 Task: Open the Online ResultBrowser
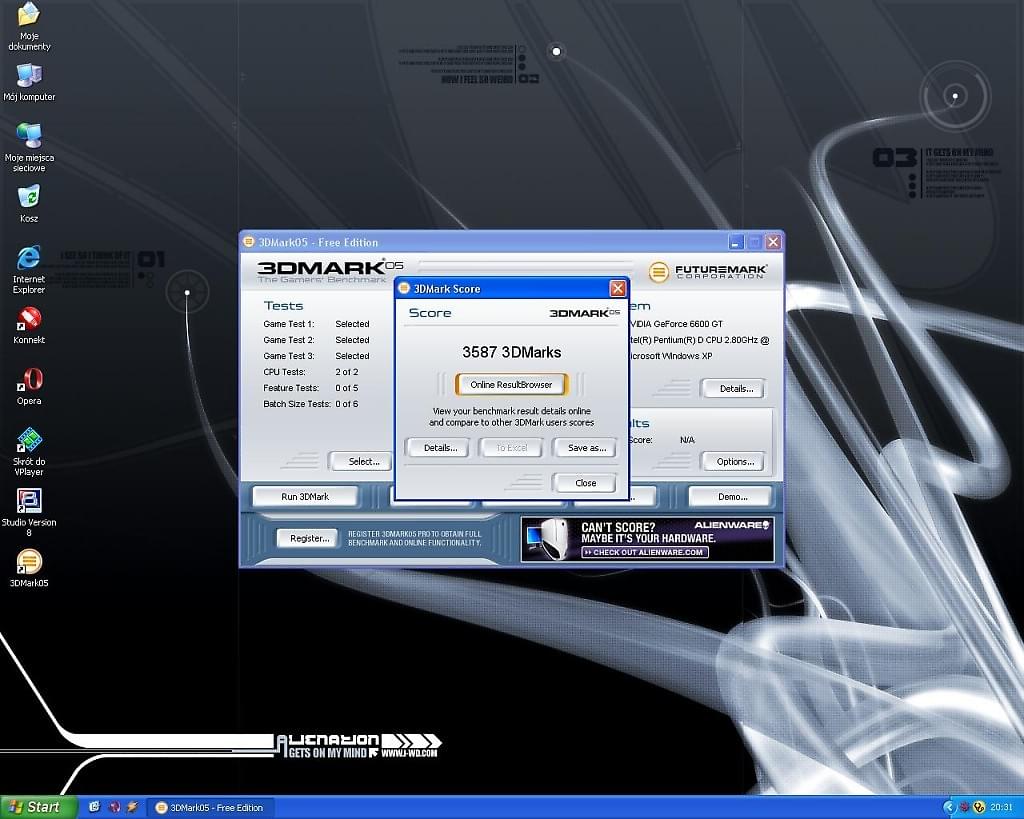coord(511,385)
